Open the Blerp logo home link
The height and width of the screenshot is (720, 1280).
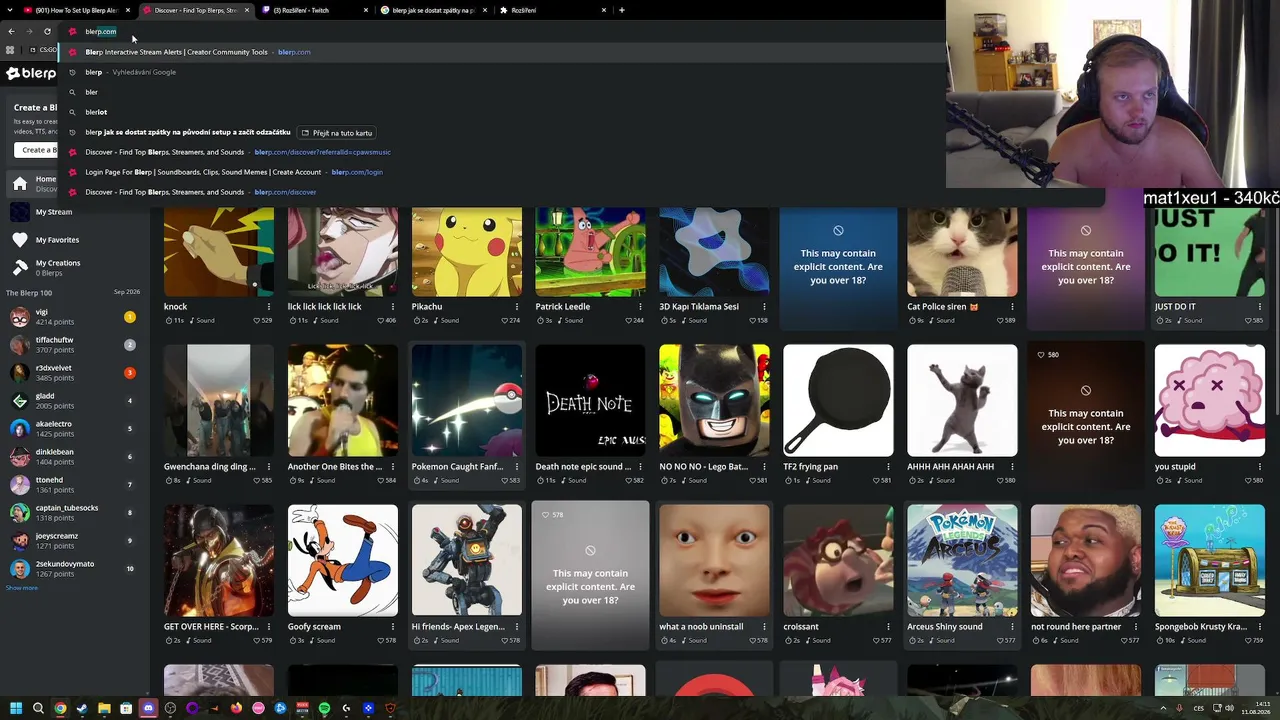tap(31, 73)
